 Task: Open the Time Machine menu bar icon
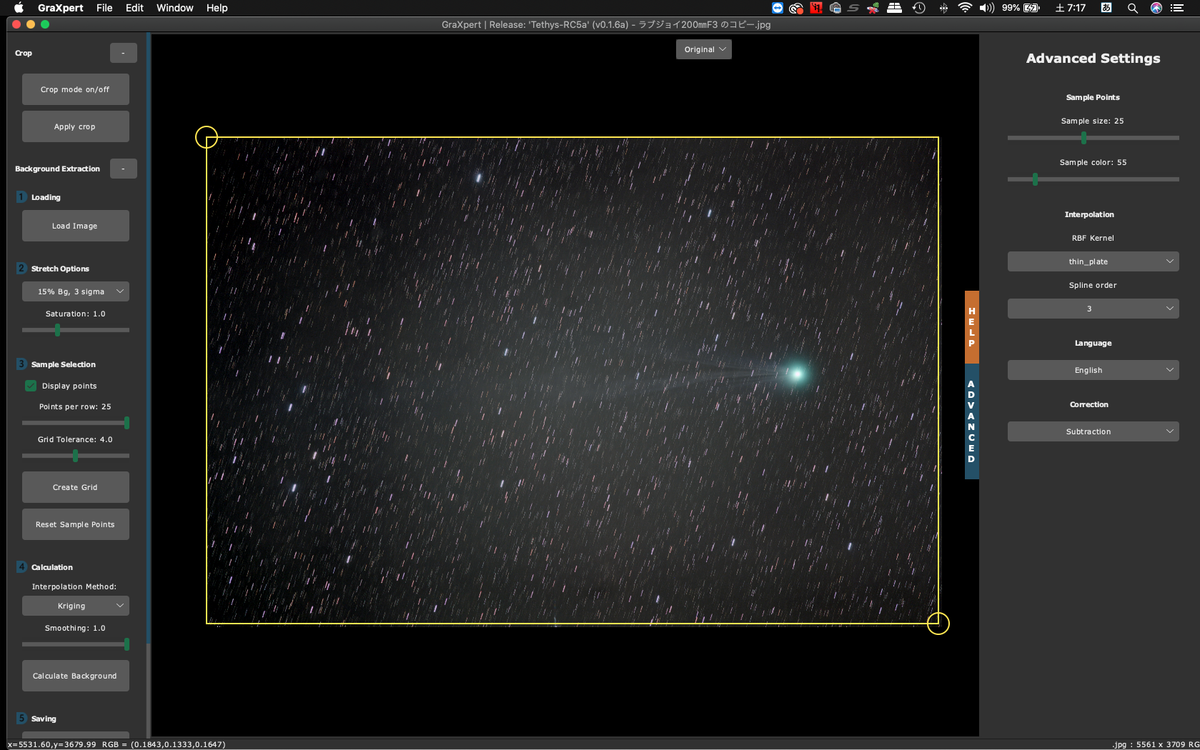pos(918,8)
